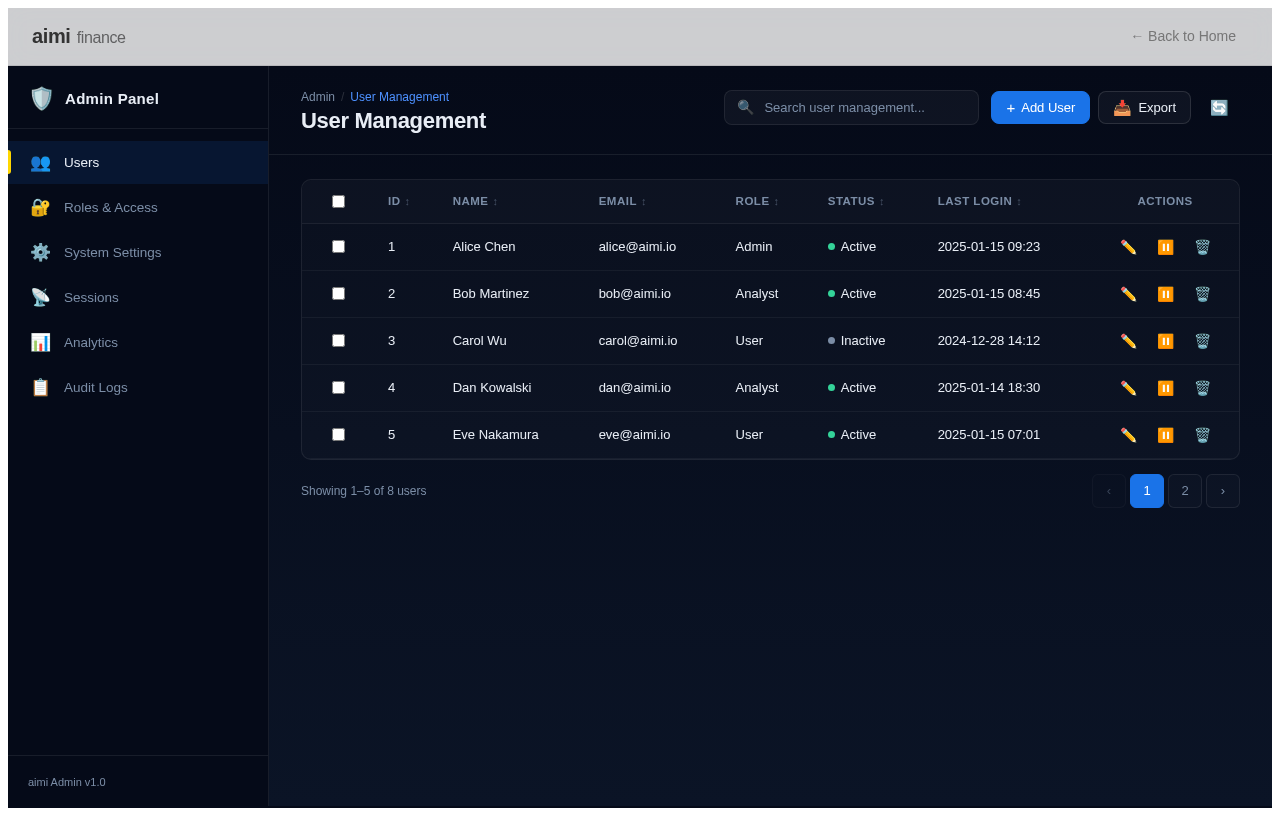The width and height of the screenshot is (1280, 816).
Task: Click the aimi finance logo
Action: tap(79, 37)
